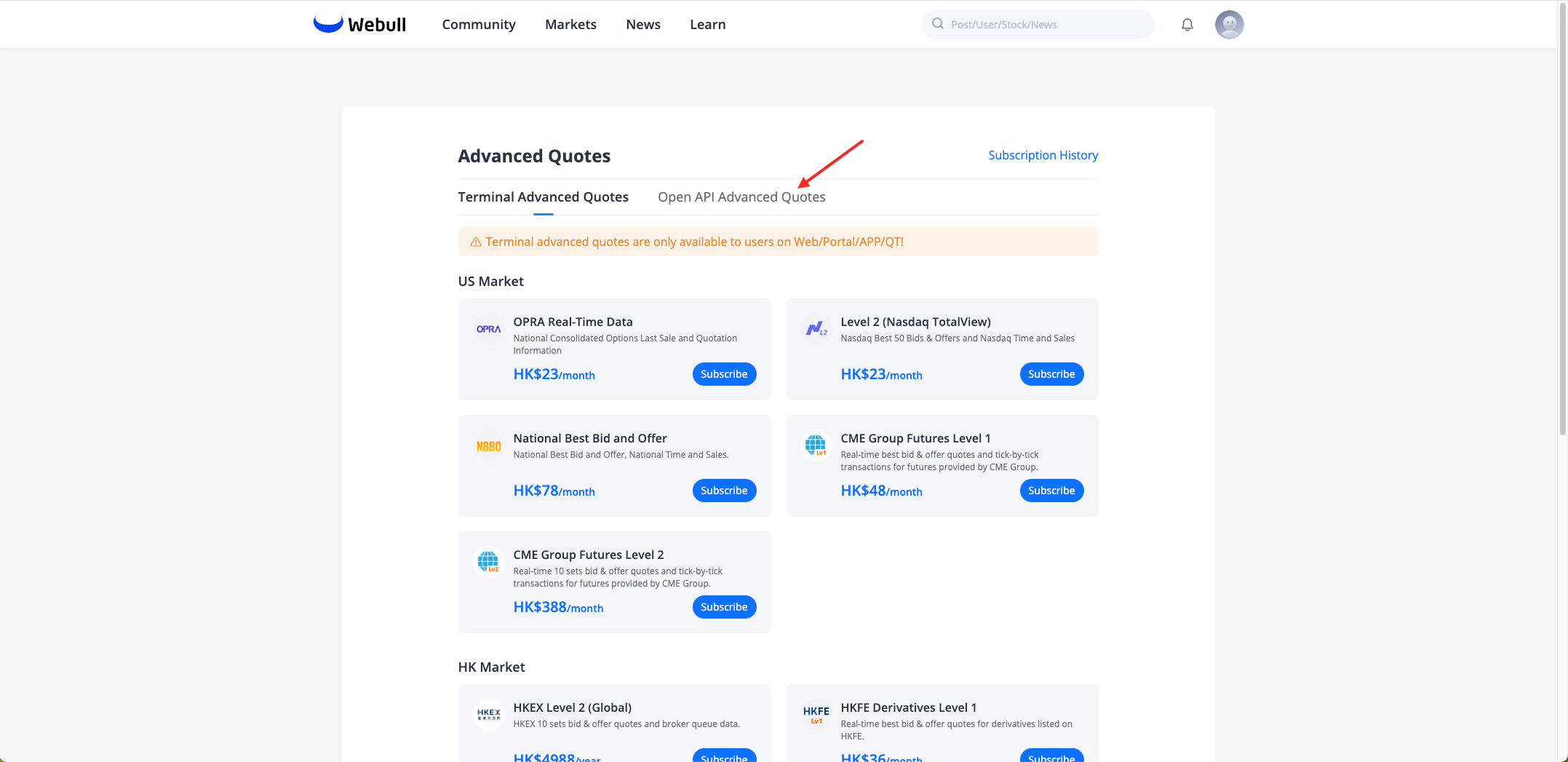Open the notifications bell
This screenshot has width=1568, height=762.
[x=1187, y=25]
